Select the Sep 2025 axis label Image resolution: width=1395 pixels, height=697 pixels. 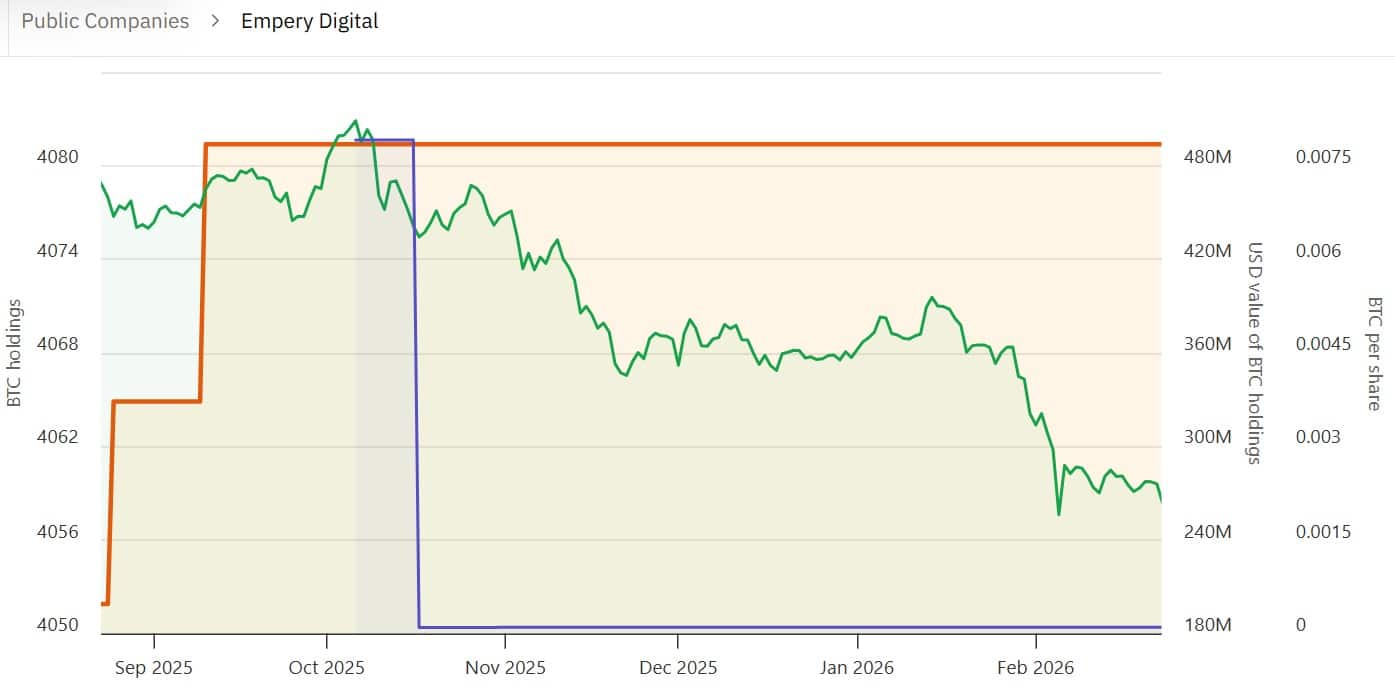point(153,667)
